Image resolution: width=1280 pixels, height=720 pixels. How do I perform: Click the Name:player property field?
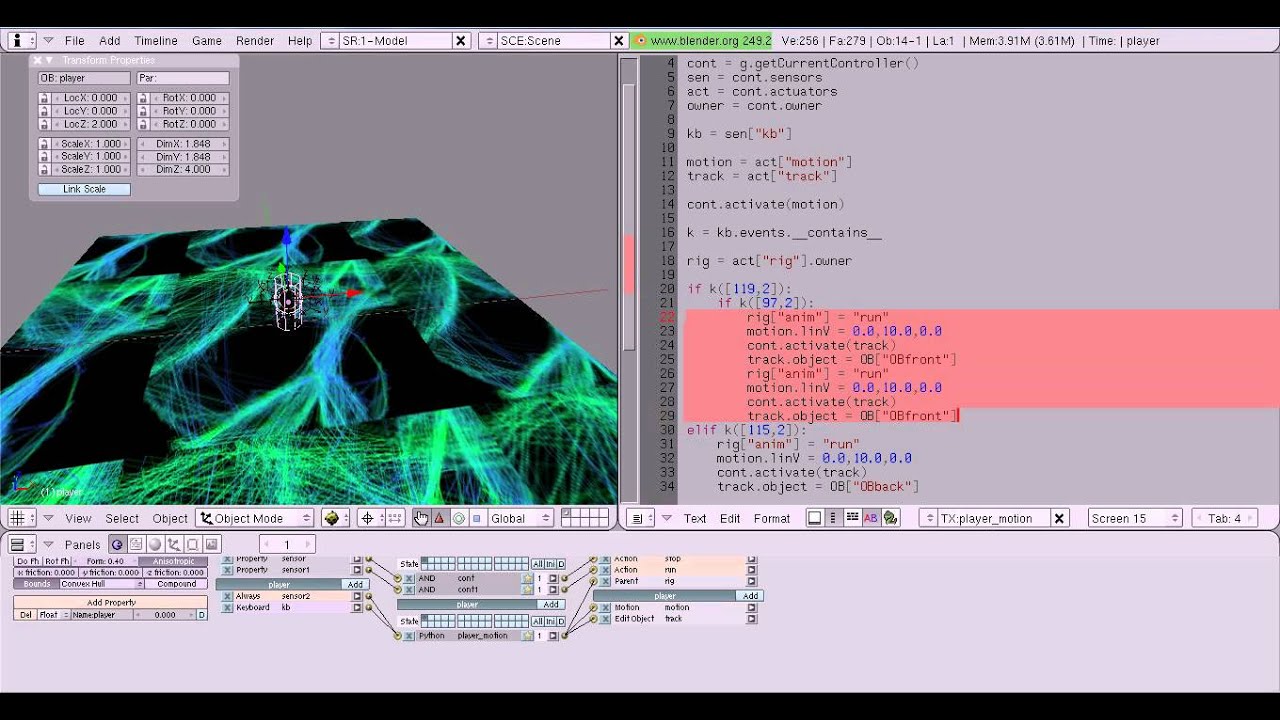click(102, 615)
